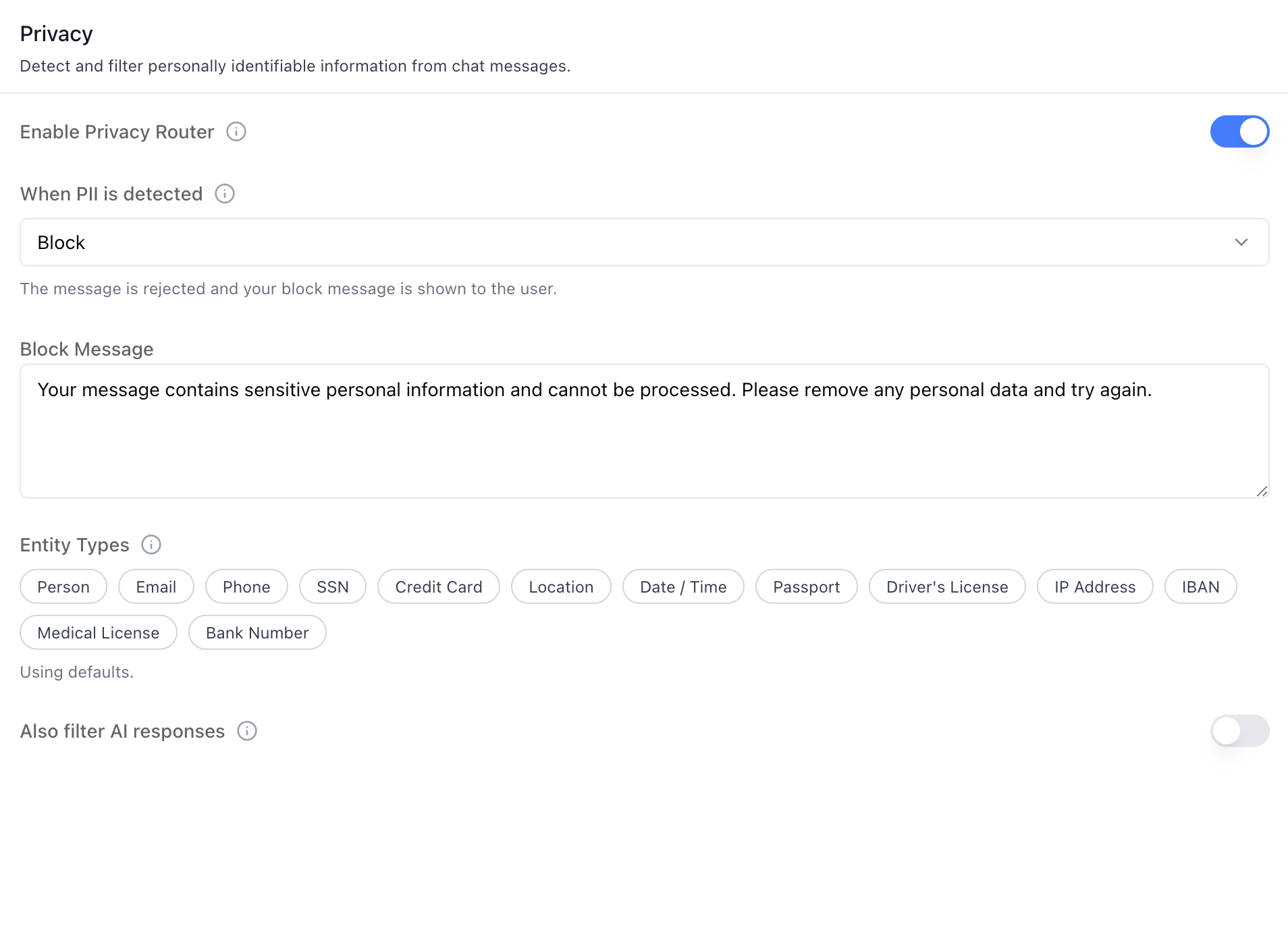Click the Block Message label
Image resolution: width=1288 pixels, height=926 pixels.
[86, 349]
